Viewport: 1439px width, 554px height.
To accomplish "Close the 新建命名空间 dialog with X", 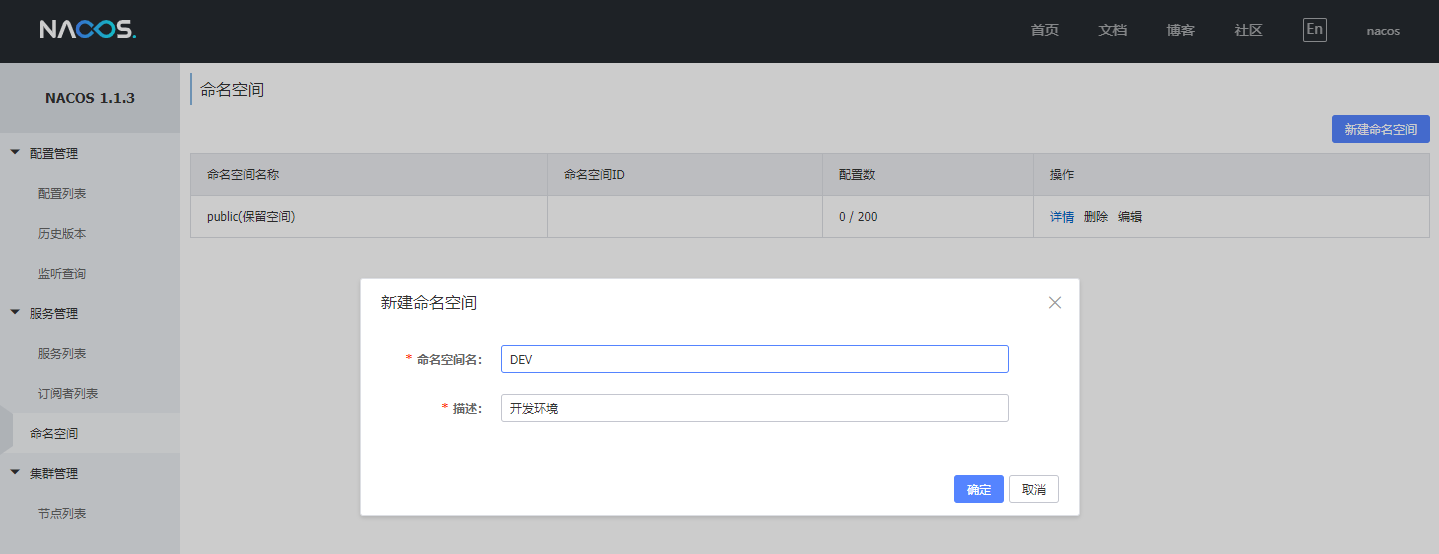I will 1055,302.
